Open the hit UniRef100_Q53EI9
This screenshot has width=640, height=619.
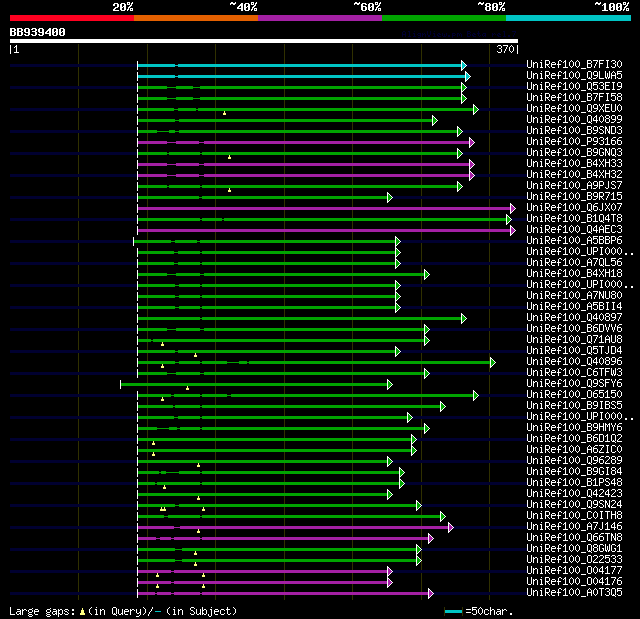(x=574, y=87)
